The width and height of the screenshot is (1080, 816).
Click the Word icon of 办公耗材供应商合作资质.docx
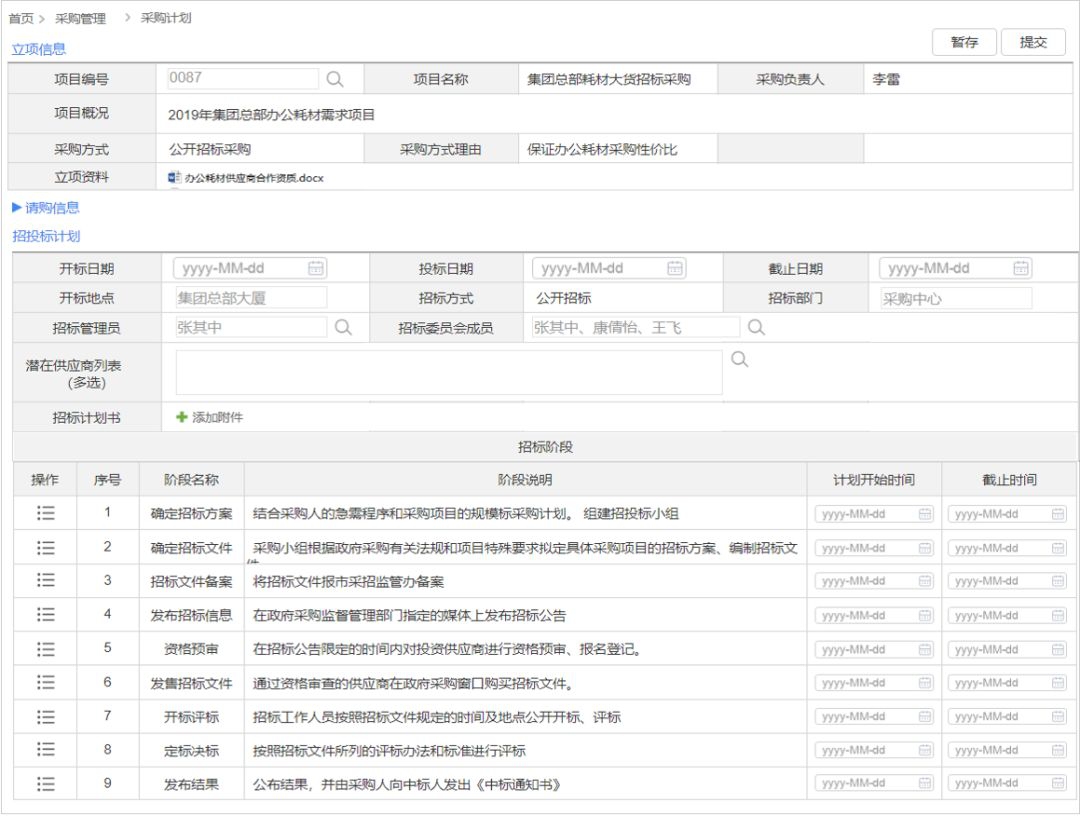click(174, 177)
